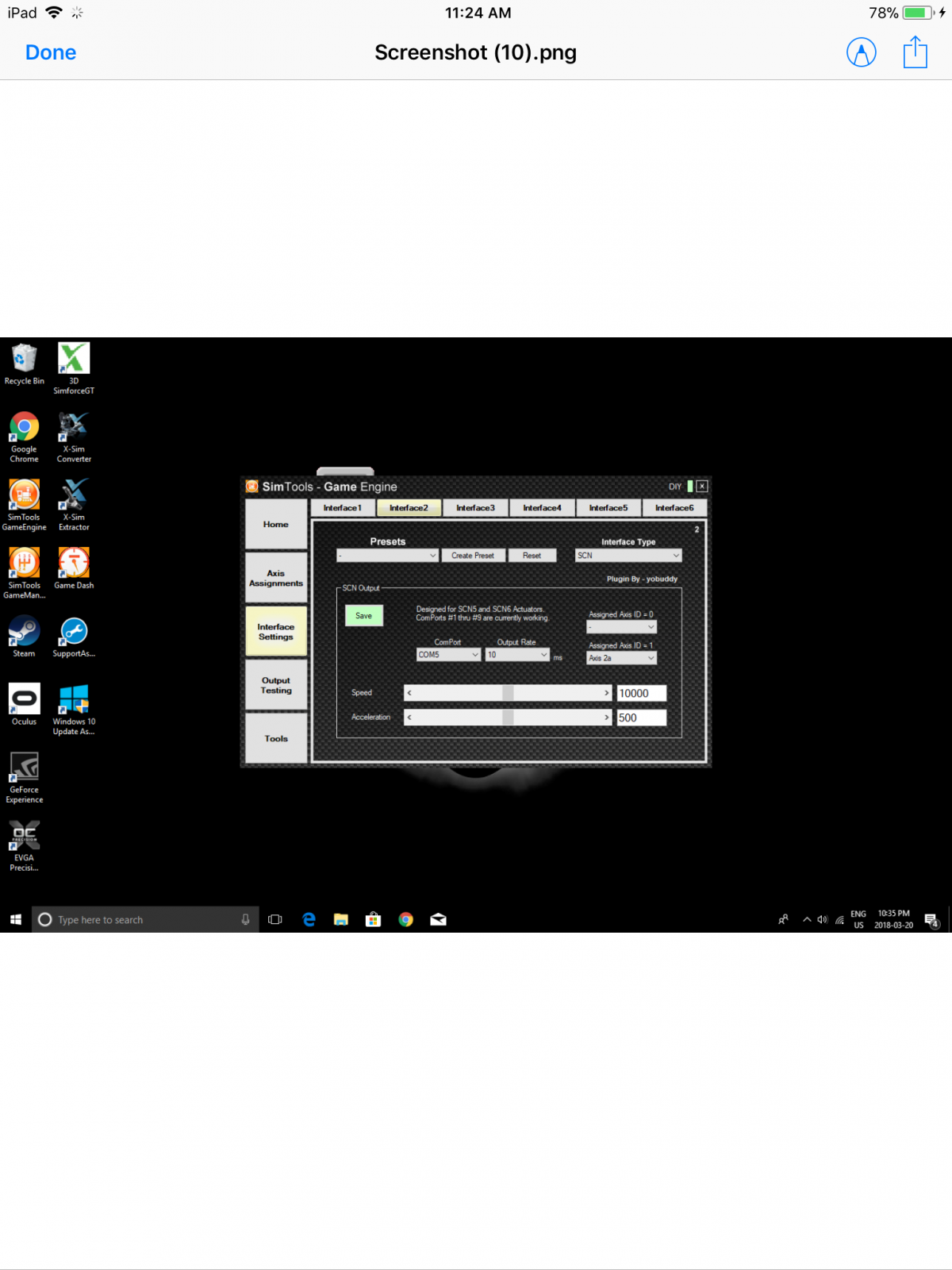Viewport: 952px width, 1270px height.
Task: Open the Tools section
Action: click(276, 738)
